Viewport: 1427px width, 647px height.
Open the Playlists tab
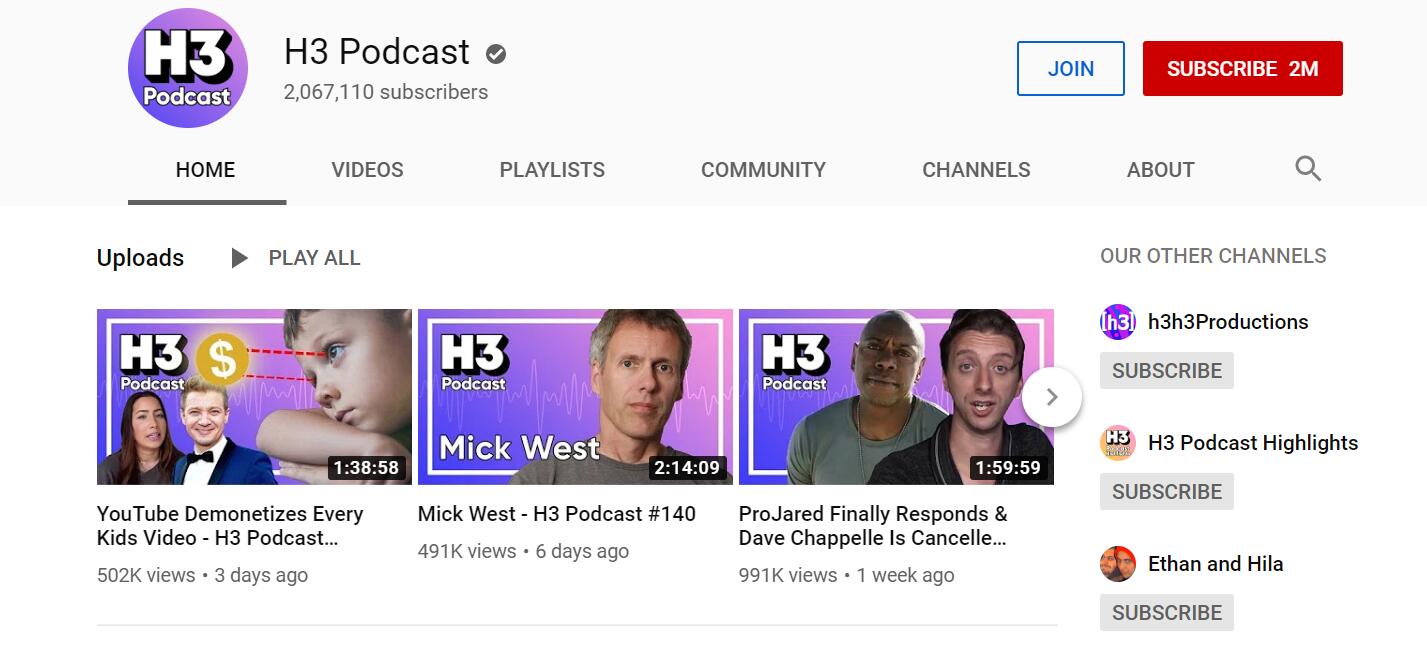tap(552, 170)
